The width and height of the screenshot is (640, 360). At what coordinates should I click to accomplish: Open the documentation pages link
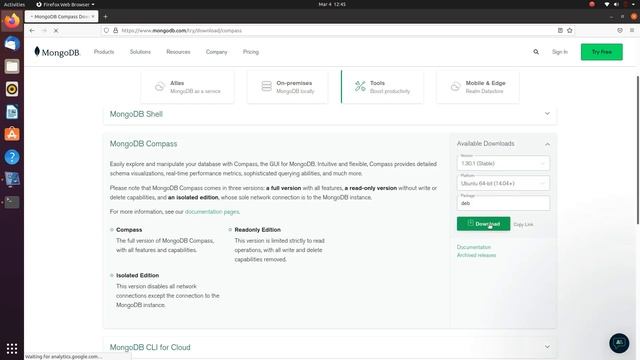[212, 211]
